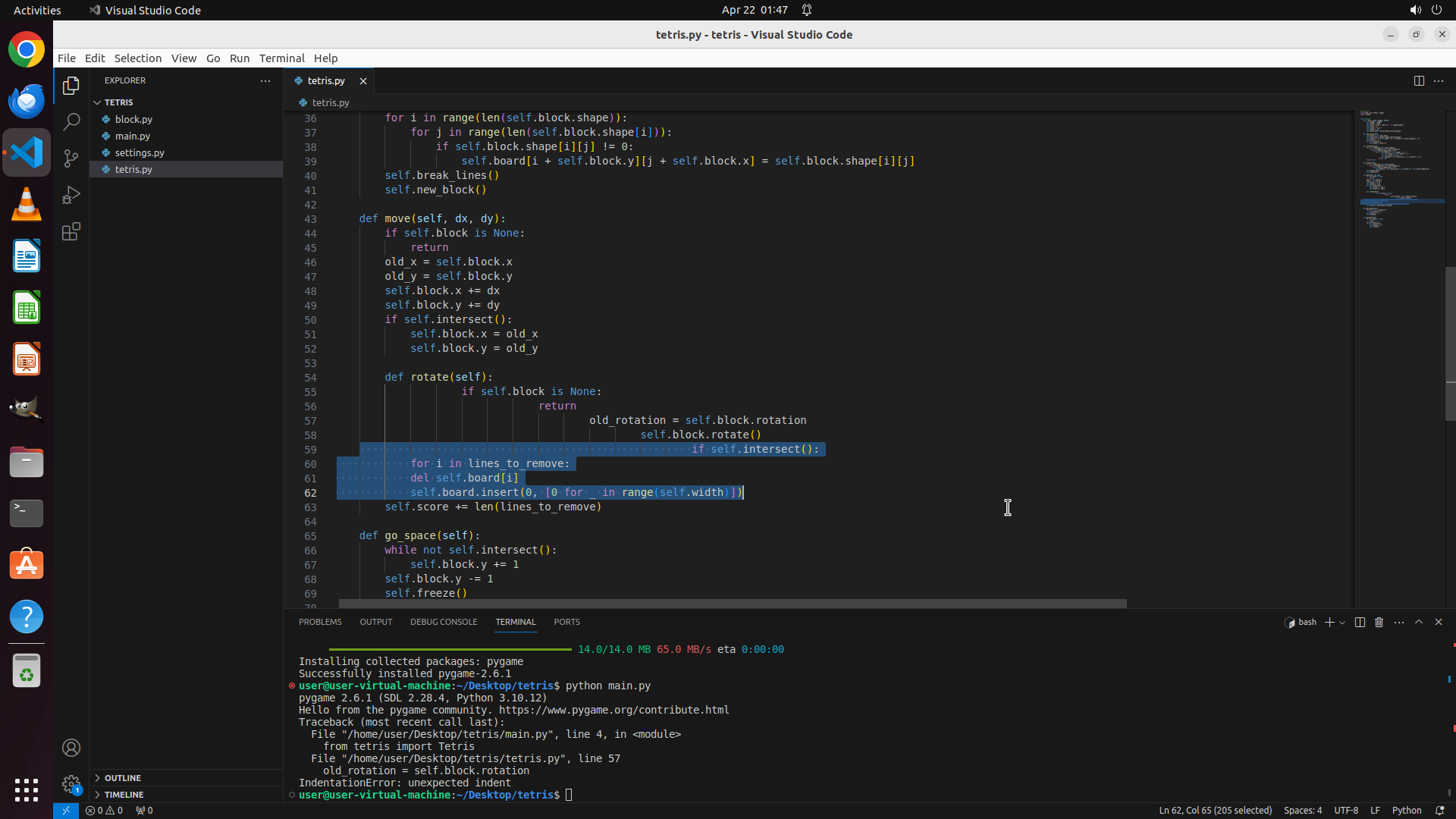Click the Split Terminal icon

click(x=1360, y=622)
